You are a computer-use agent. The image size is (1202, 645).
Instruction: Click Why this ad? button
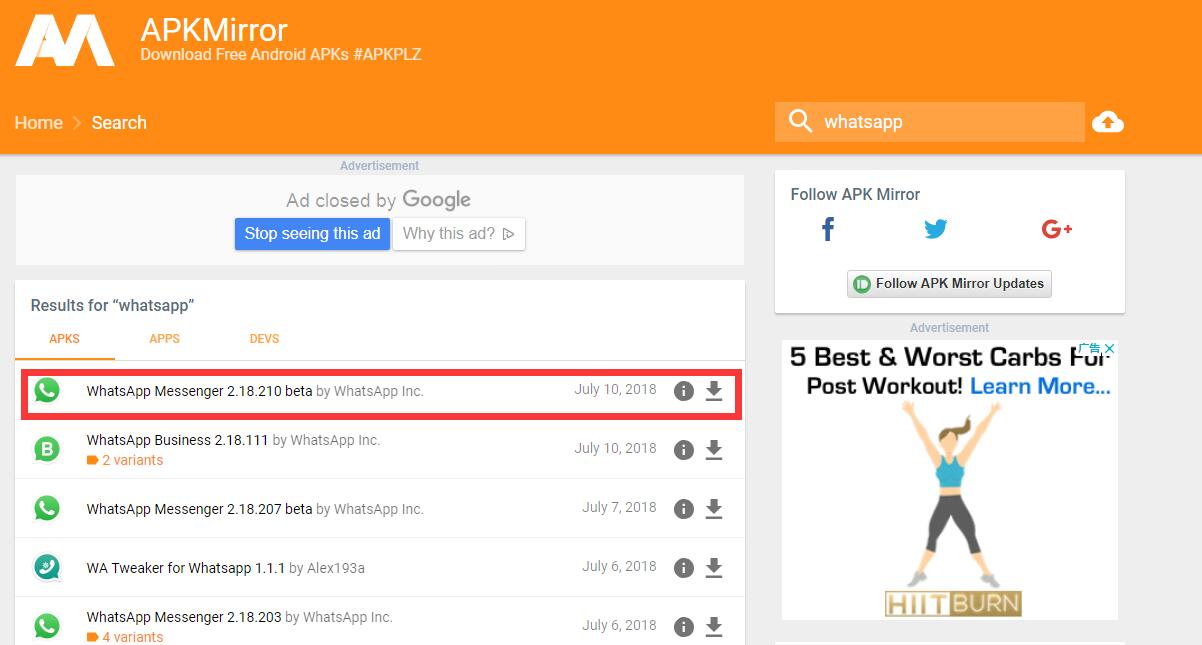459,234
